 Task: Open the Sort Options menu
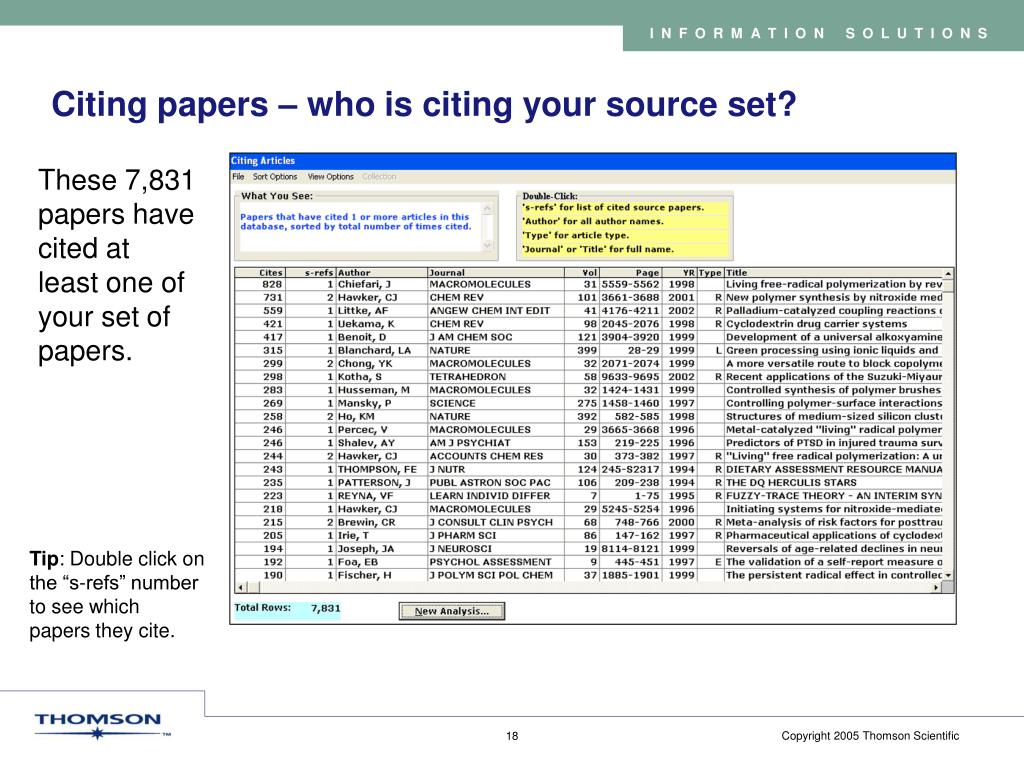click(275, 177)
